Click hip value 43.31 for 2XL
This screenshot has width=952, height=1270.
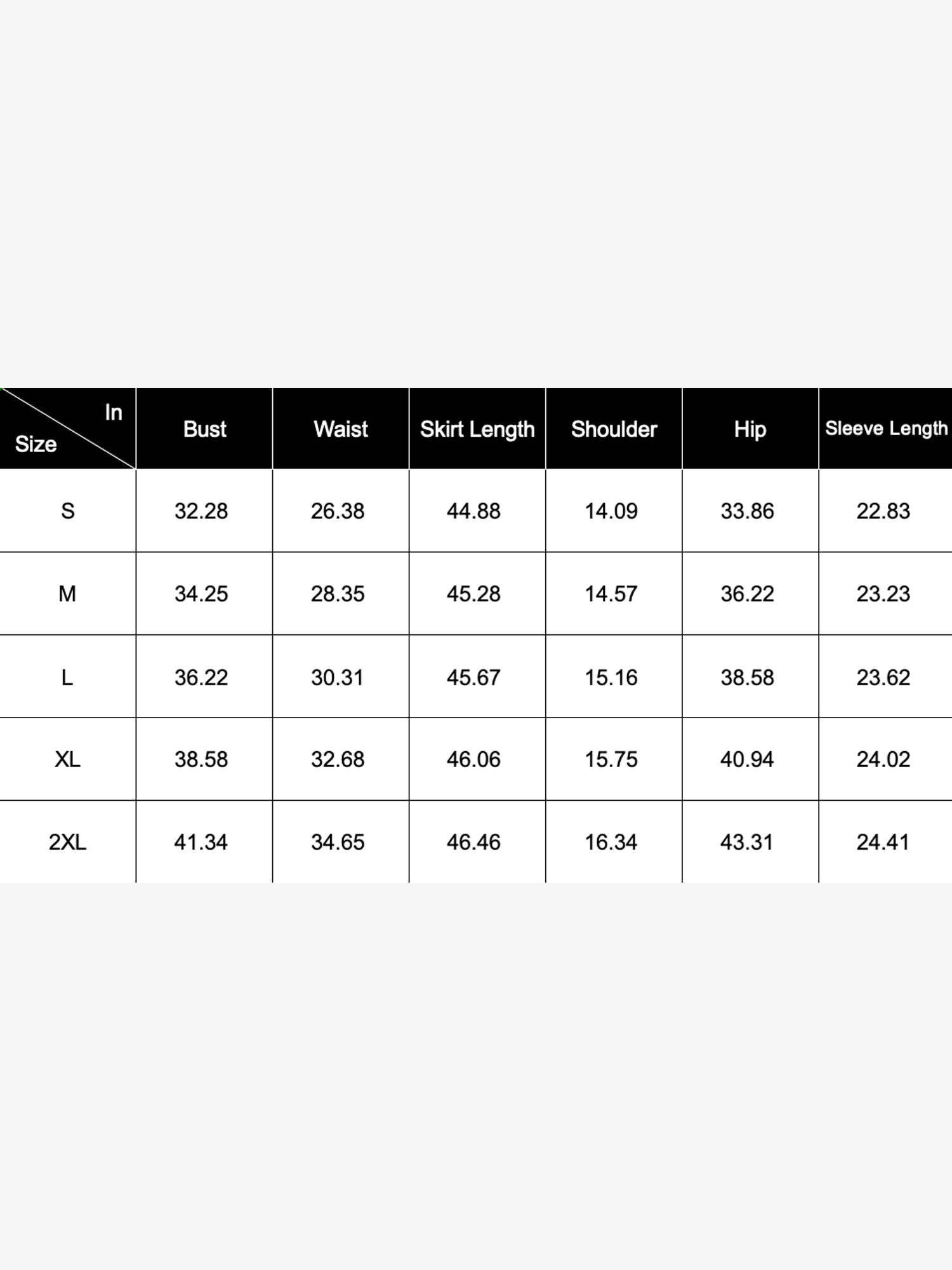tap(747, 843)
